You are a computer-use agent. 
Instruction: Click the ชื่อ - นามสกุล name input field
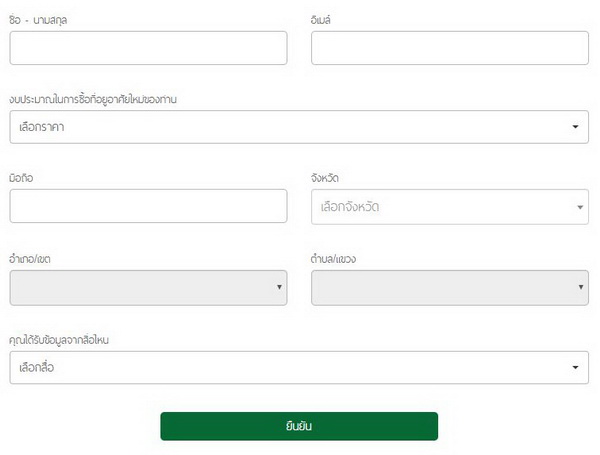tap(148, 48)
